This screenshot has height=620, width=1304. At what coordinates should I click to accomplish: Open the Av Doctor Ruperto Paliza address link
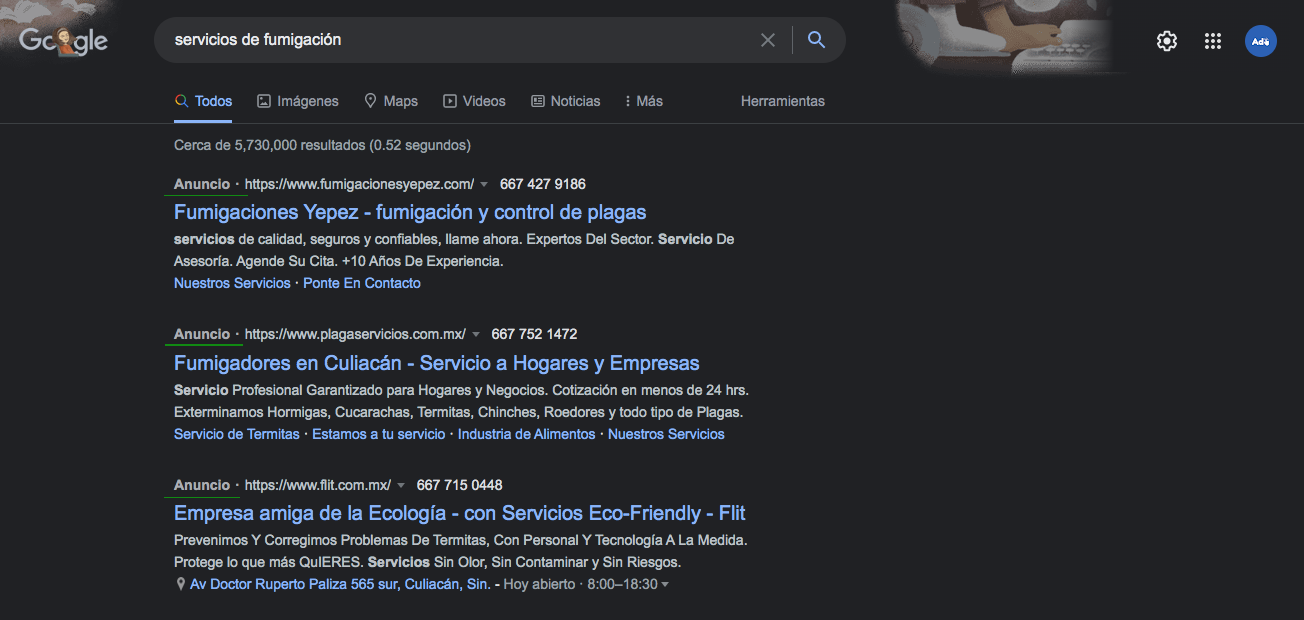pyautogui.click(x=340, y=584)
